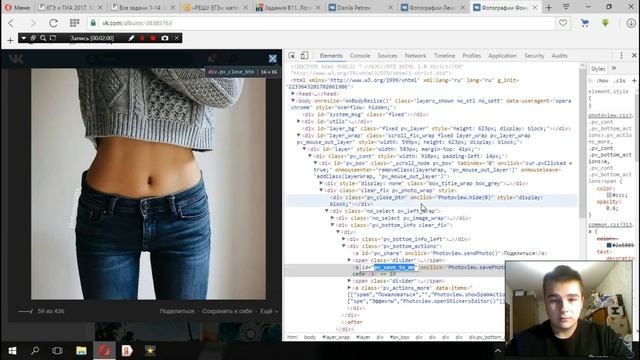This screenshot has height=360, width=640.
Task: Open the DevTools Sources tab
Action: click(x=387, y=56)
